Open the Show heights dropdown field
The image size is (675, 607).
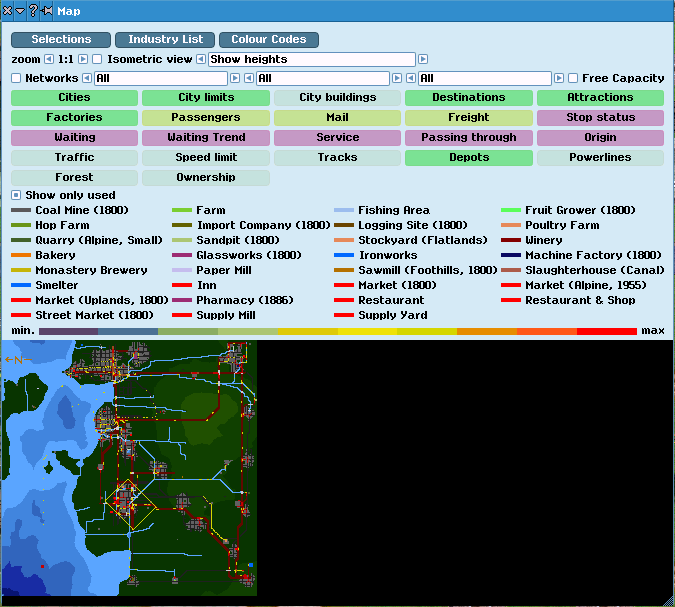tap(311, 59)
